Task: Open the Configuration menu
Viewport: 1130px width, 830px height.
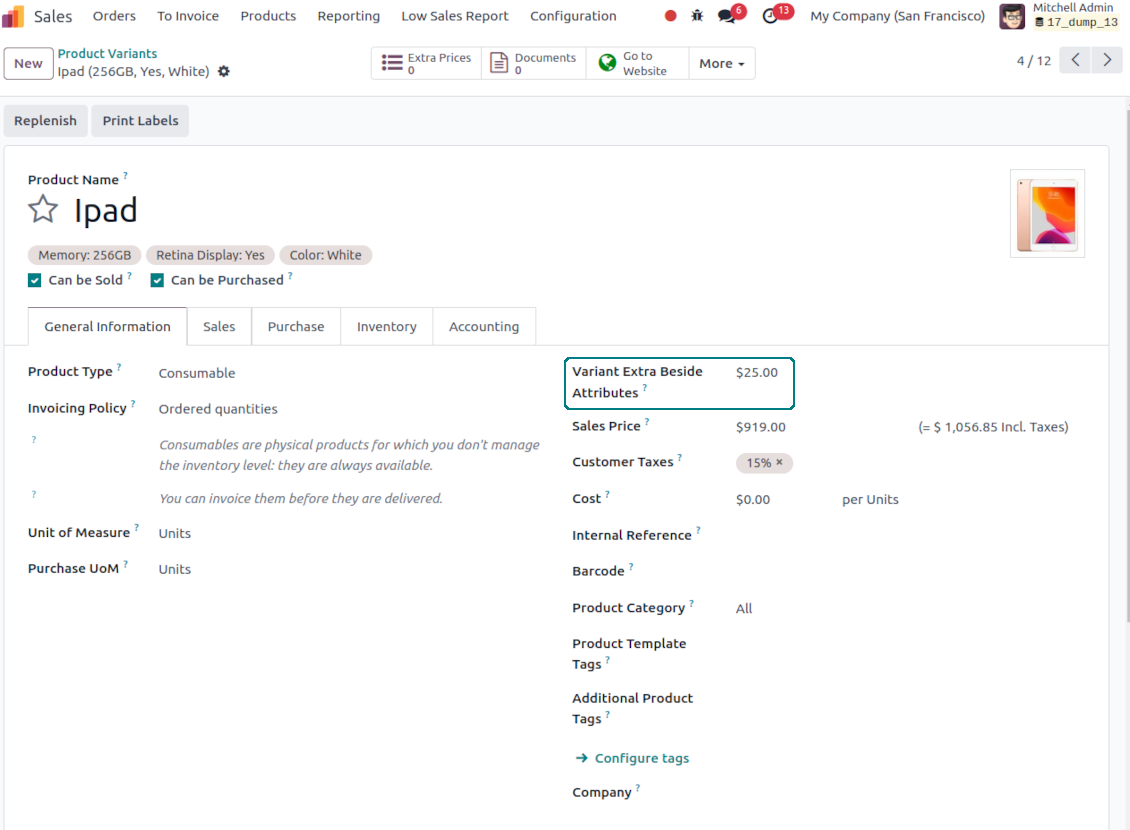Action: 573,16
